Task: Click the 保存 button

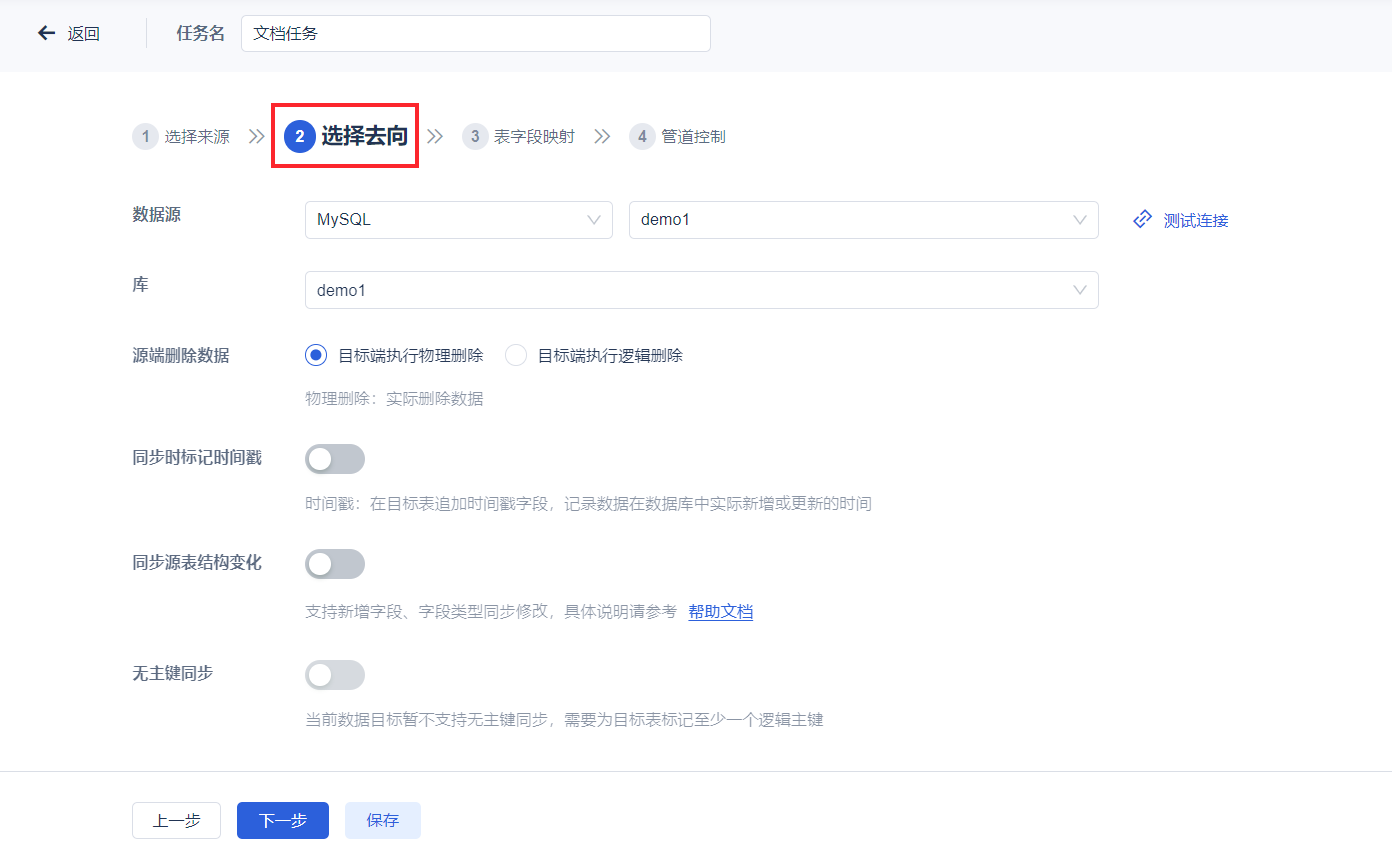Action: pos(382,820)
